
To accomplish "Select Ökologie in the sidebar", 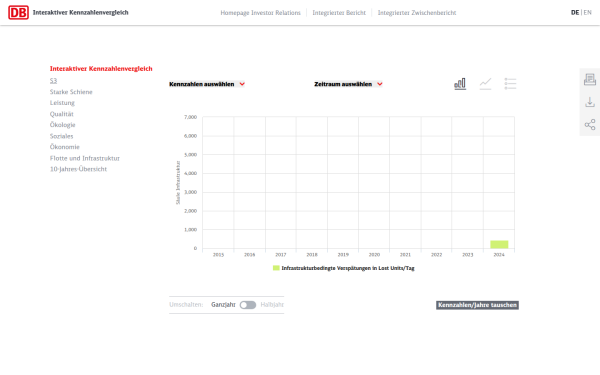I will click(x=62, y=125).
